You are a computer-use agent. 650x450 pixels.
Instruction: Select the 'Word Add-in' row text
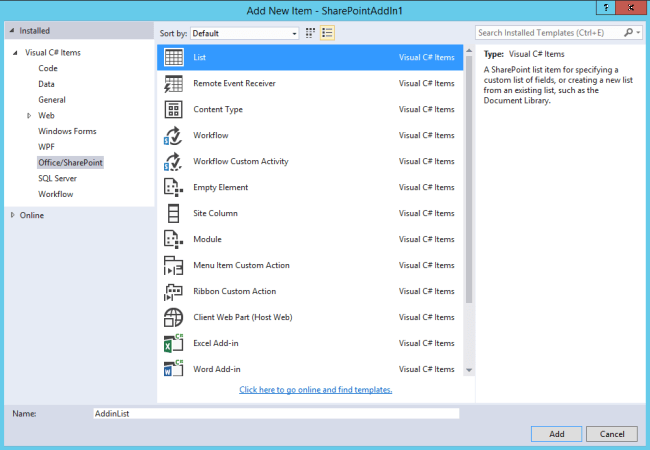[x=217, y=369]
